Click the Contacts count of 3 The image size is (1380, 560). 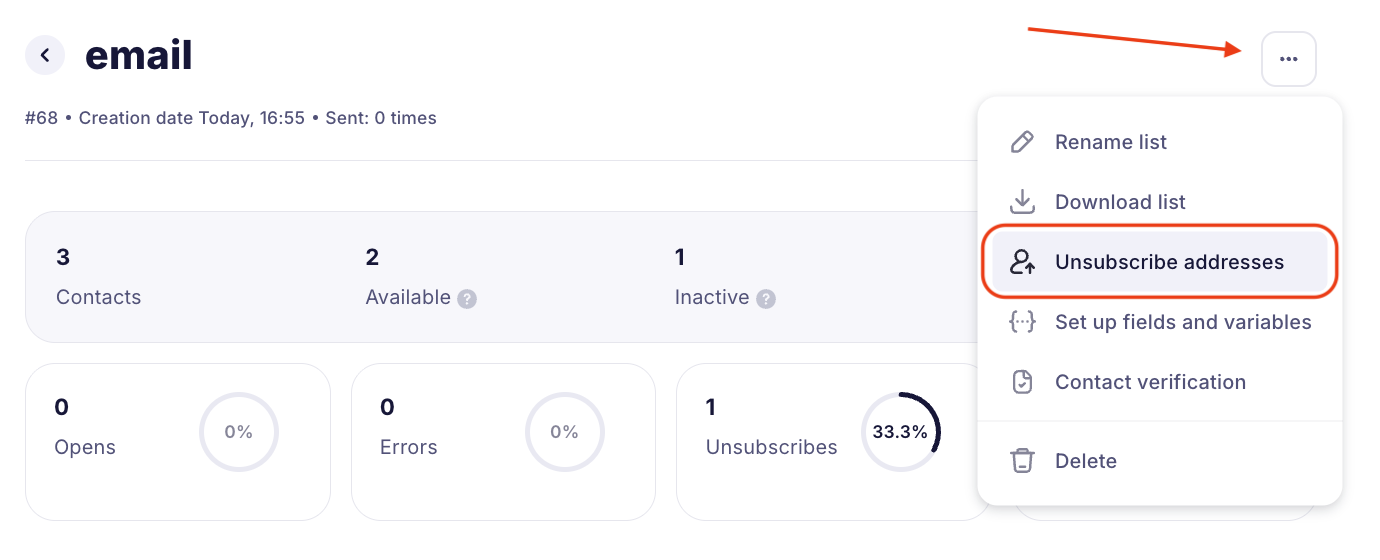(x=63, y=257)
